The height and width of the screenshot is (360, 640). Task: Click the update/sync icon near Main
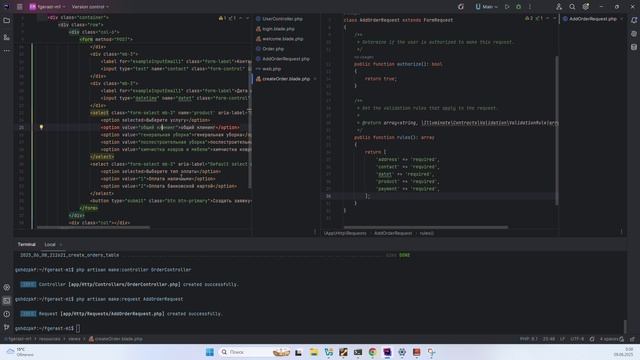[x=461, y=7]
